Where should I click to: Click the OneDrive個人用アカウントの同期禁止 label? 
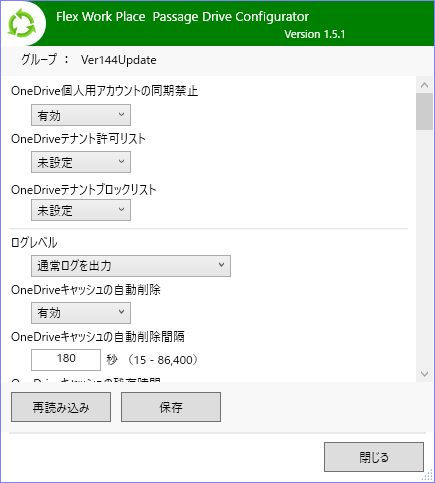(104, 91)
